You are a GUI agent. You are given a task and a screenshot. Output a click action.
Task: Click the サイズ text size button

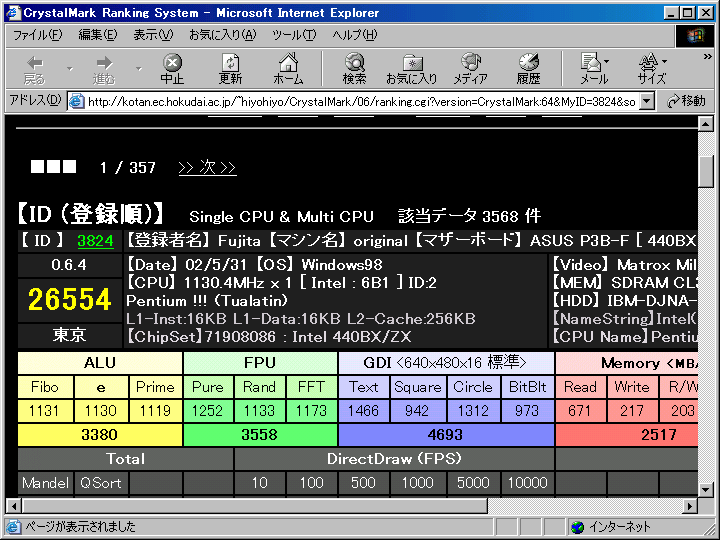(649, 70)
